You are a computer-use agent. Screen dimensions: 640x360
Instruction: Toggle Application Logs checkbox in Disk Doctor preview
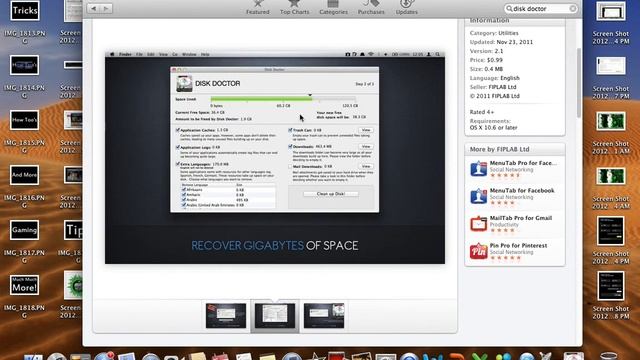178,147
